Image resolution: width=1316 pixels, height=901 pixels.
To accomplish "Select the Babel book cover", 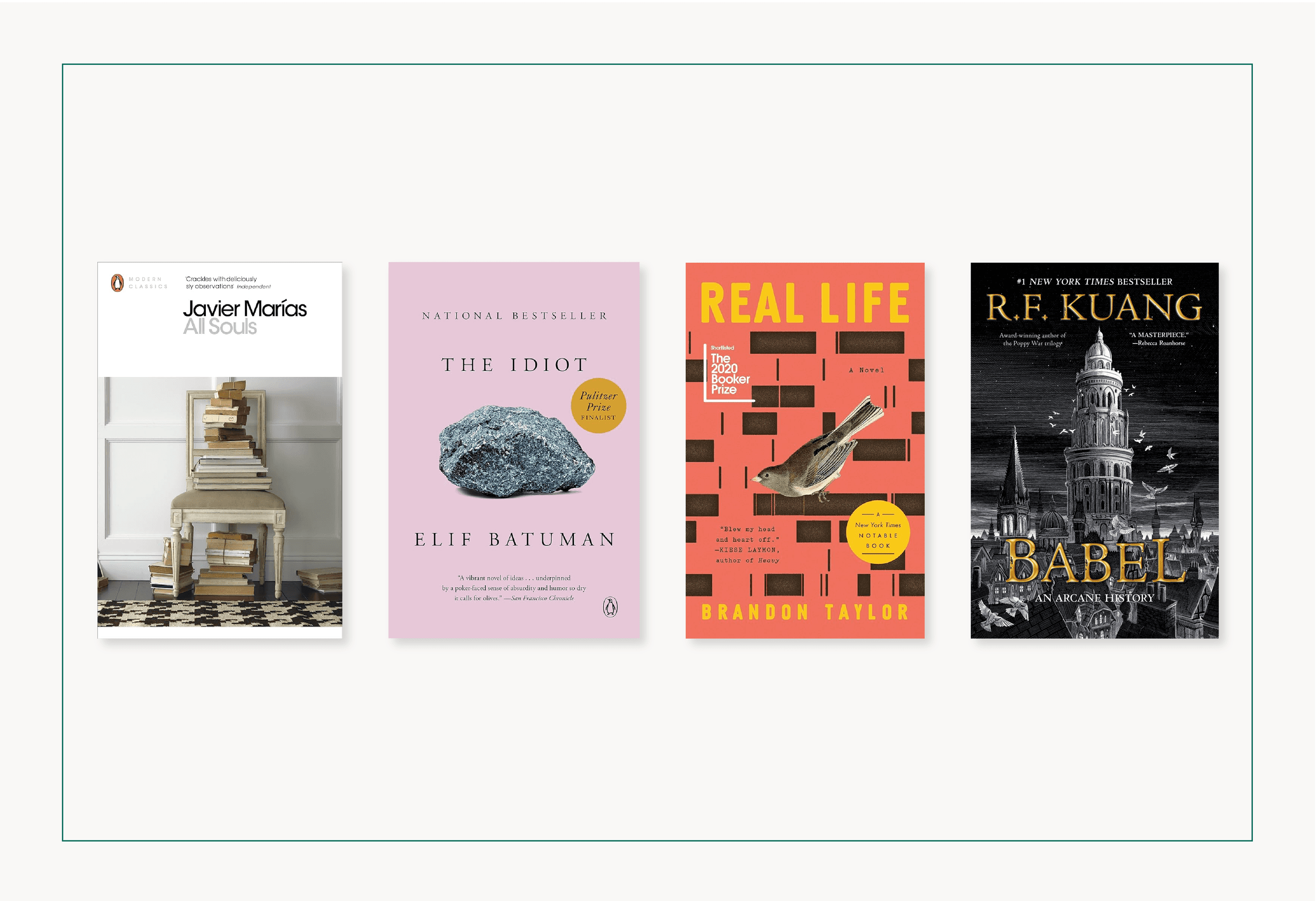I will [1094, 450].
